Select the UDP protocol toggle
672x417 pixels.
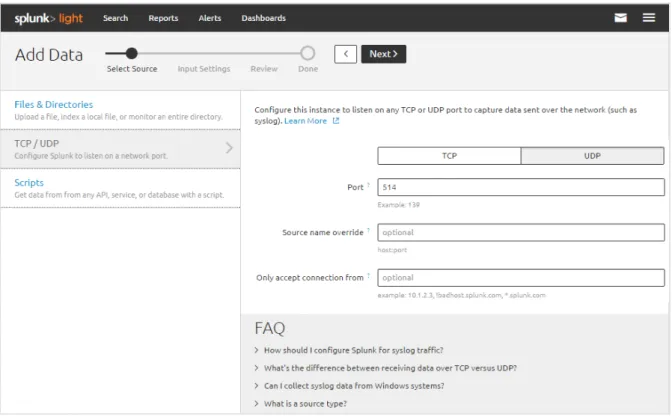592,156
